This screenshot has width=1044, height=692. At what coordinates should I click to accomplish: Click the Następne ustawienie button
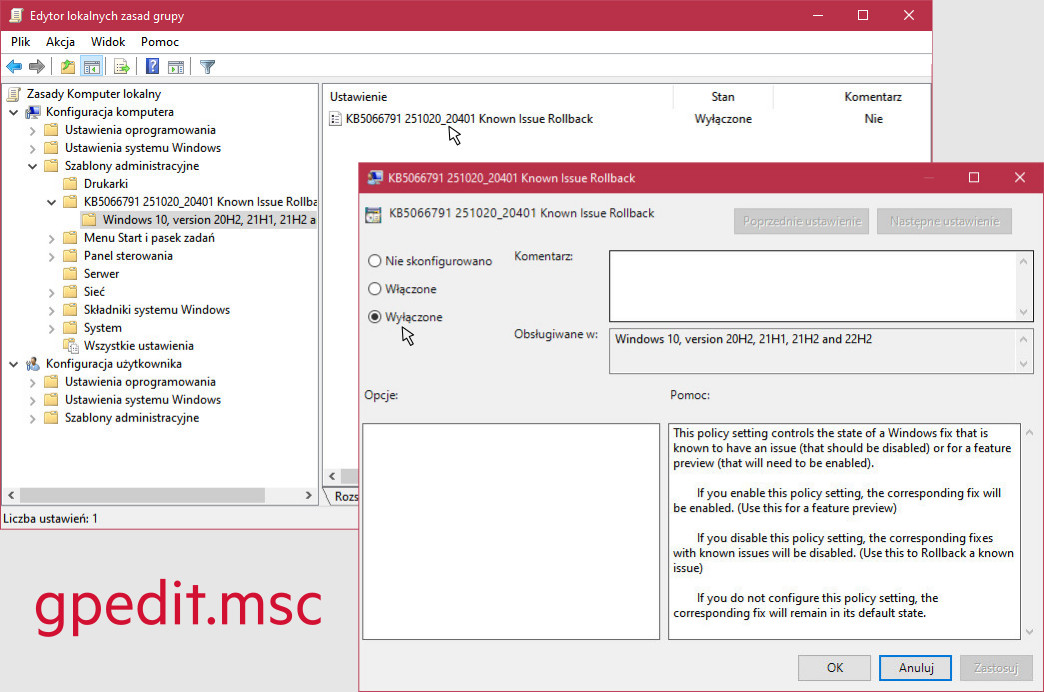(x=944, y=221)
